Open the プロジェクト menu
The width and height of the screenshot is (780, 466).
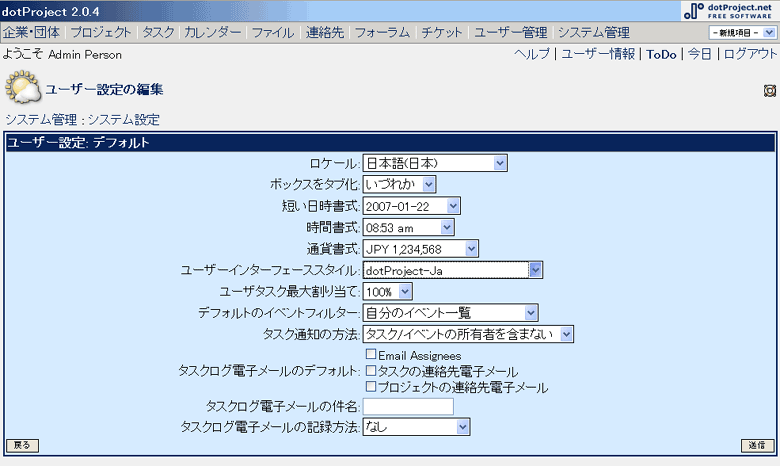100,32
